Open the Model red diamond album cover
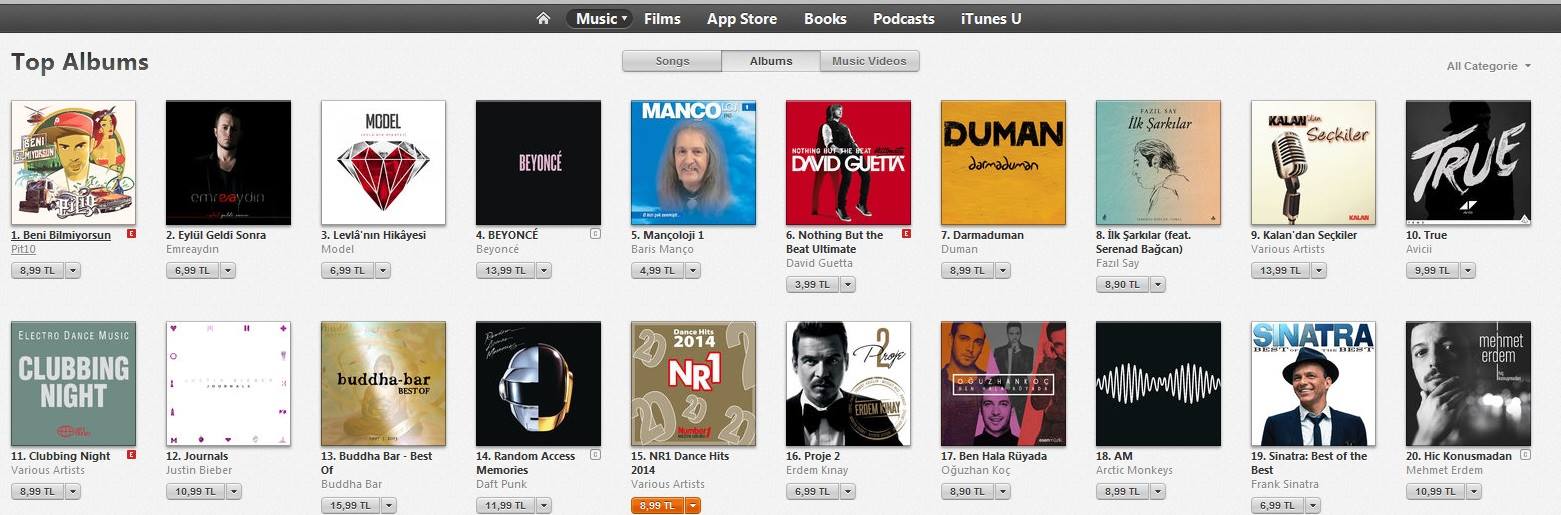The height and width of the screenshot is (515, 1561). coord(383,162)
